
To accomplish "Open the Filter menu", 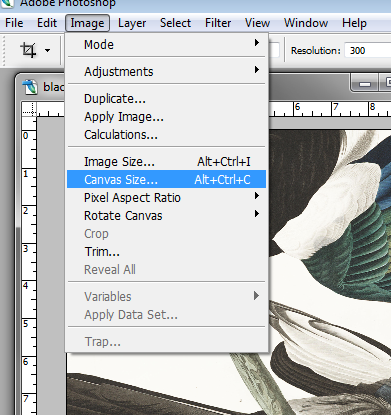I will (218, 23).
